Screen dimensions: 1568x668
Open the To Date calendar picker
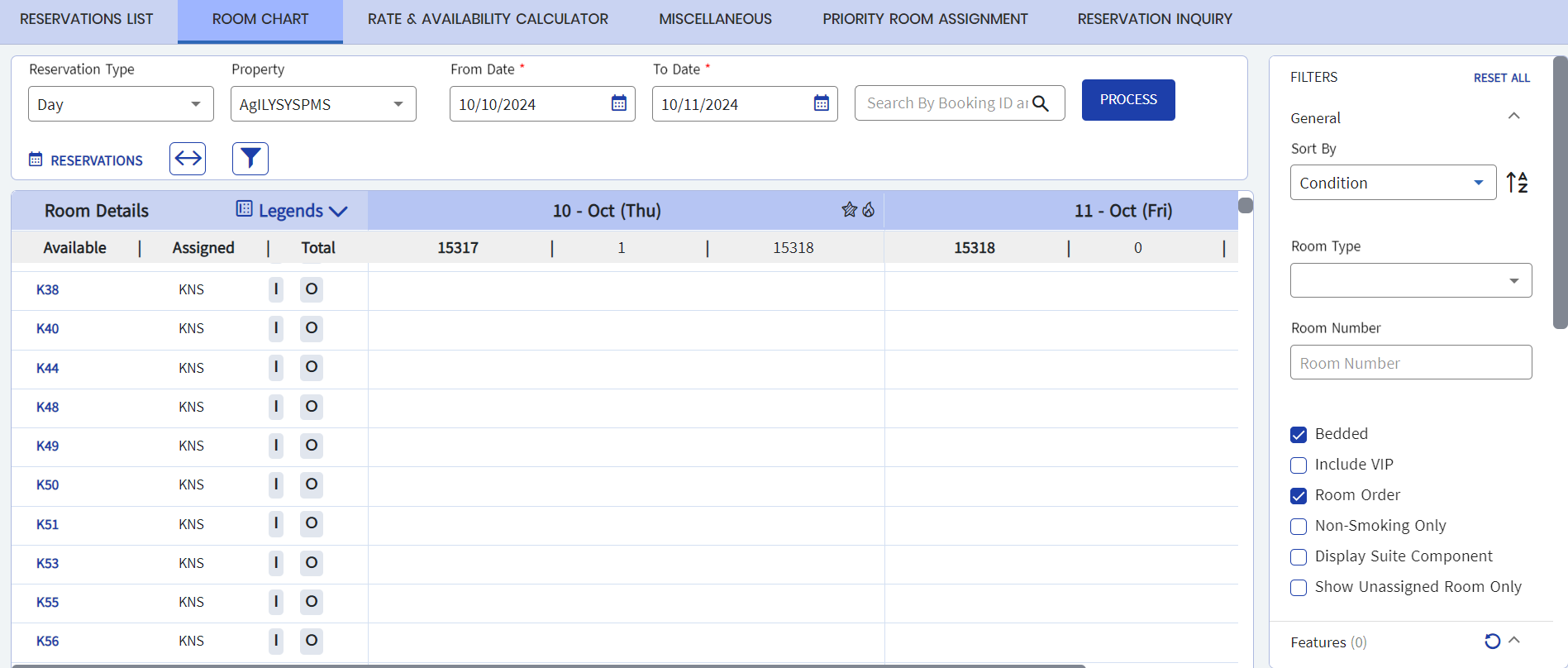(x=821, y=103)
